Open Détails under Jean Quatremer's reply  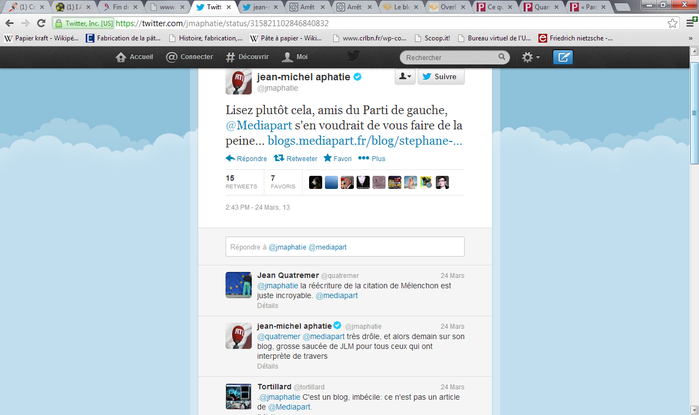[267, 306]
